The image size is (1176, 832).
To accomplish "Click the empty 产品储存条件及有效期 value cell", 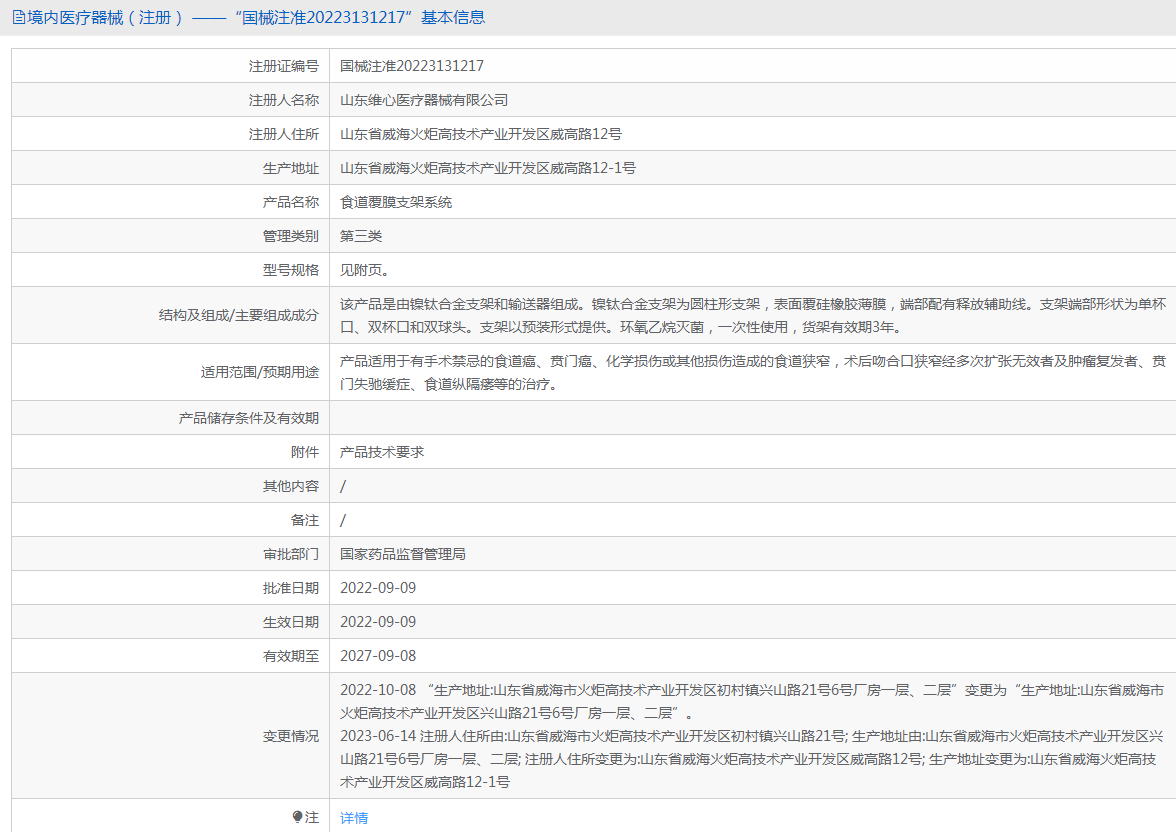I will [752, 418].
